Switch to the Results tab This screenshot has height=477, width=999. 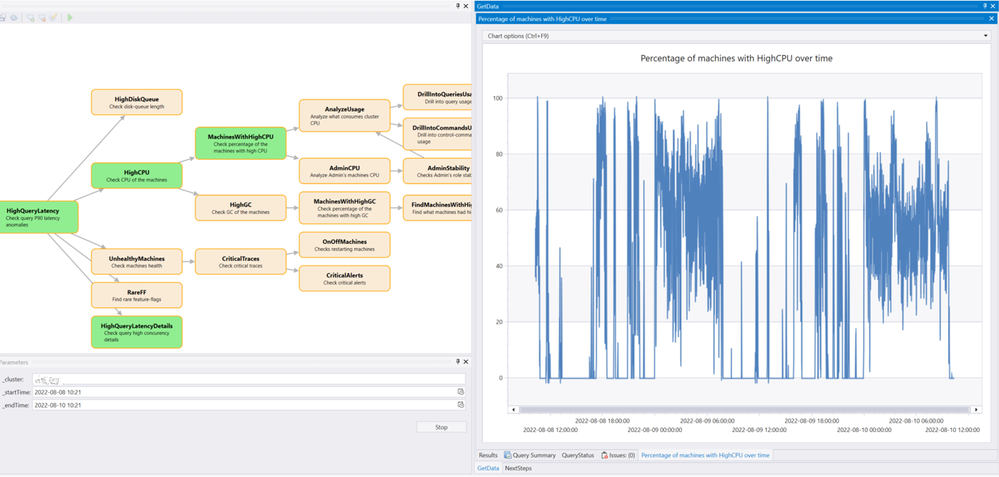(488, 455)
